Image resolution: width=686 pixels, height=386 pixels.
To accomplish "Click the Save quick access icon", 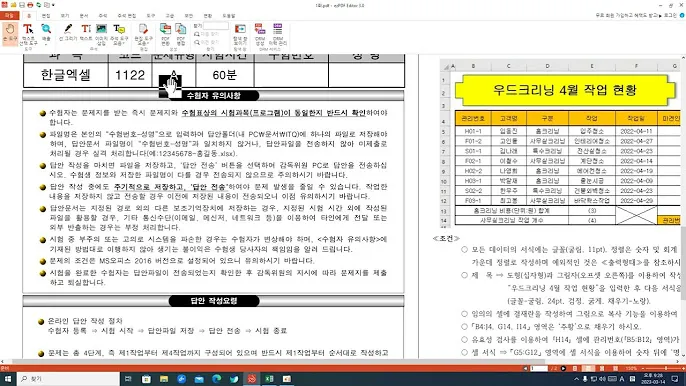I will click(22, 5).
